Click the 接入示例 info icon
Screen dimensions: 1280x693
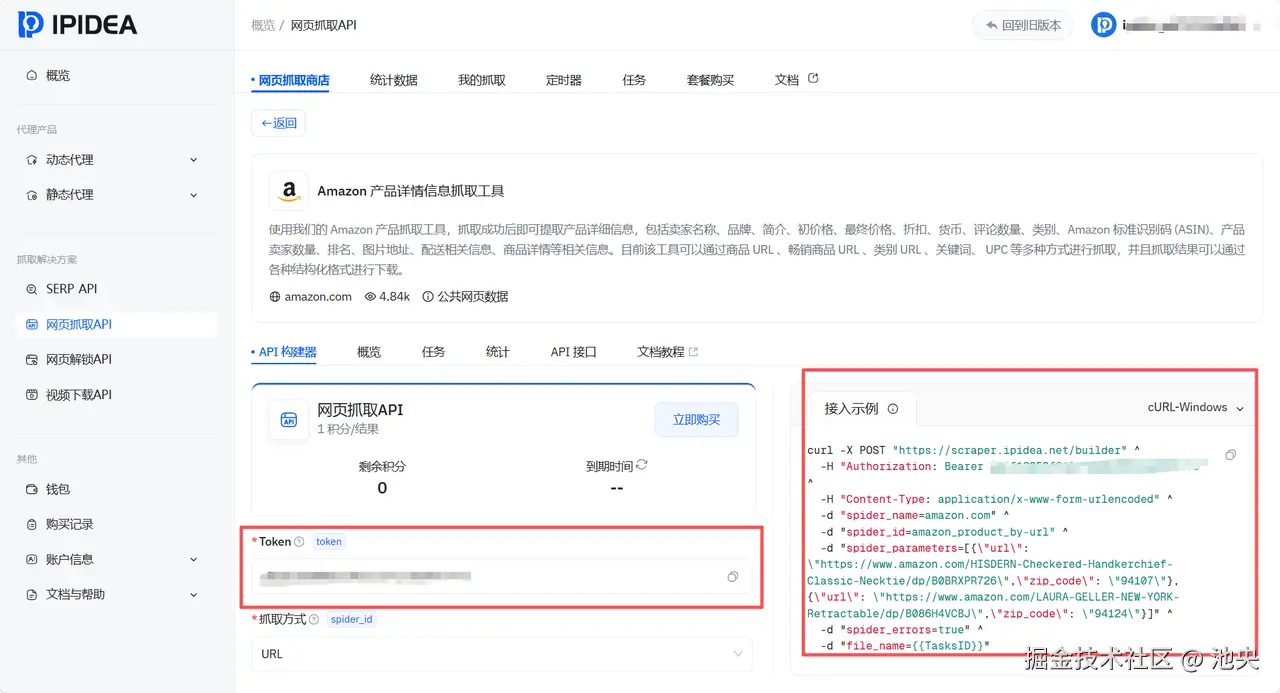click(x=893, y=409)
